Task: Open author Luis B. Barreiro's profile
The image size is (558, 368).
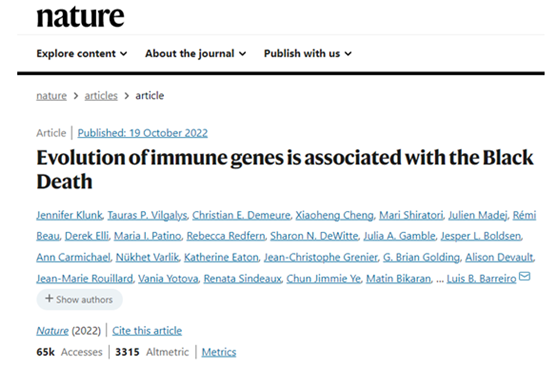Action: click(x=481, y=279)
